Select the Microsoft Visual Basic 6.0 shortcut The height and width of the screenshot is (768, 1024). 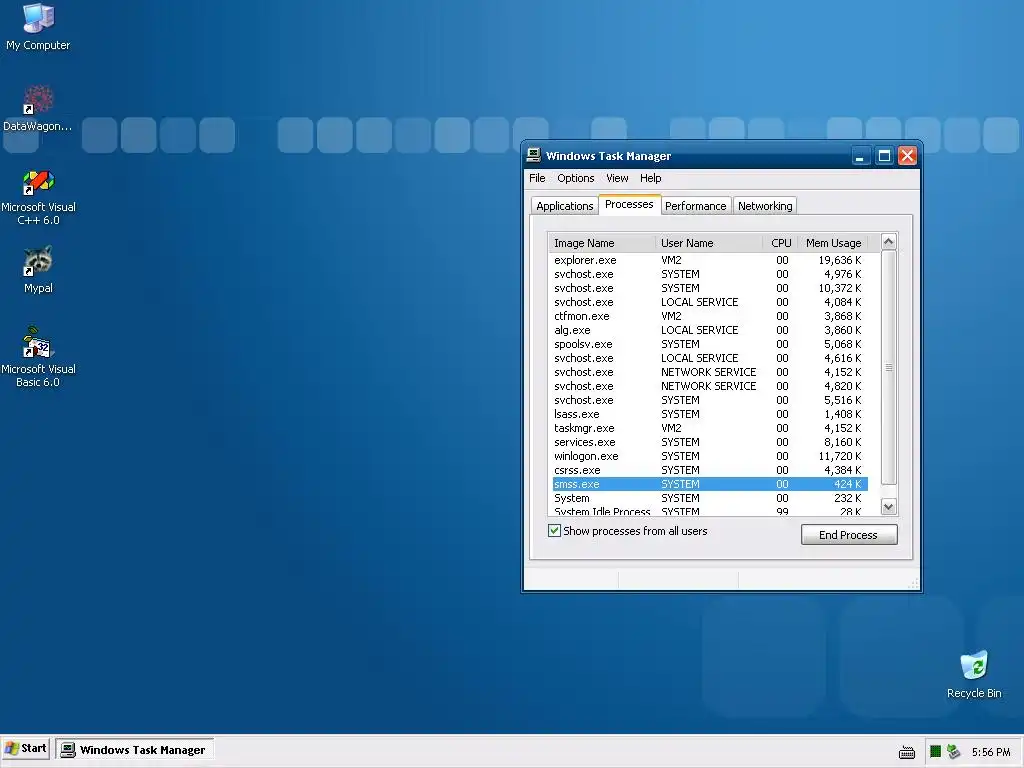[38, 357]
